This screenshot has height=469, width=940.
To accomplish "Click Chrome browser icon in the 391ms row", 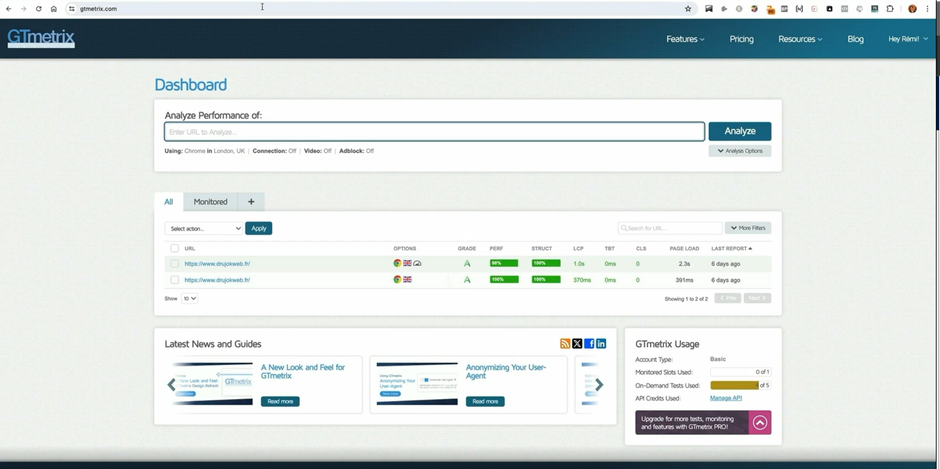I will (x=397, y=279).
